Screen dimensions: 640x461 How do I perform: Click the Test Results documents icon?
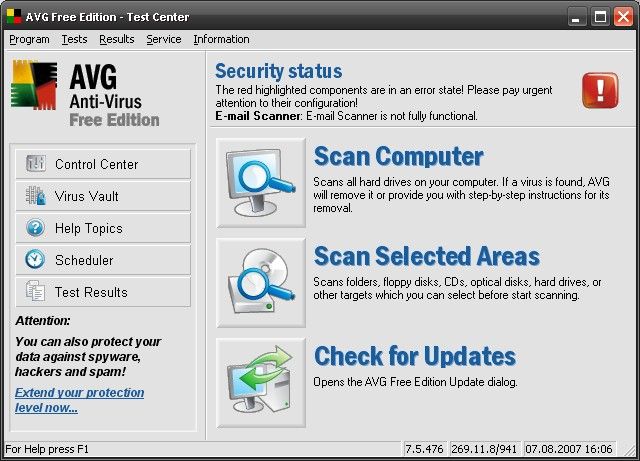pyautogui.click(x=36, y=291)
